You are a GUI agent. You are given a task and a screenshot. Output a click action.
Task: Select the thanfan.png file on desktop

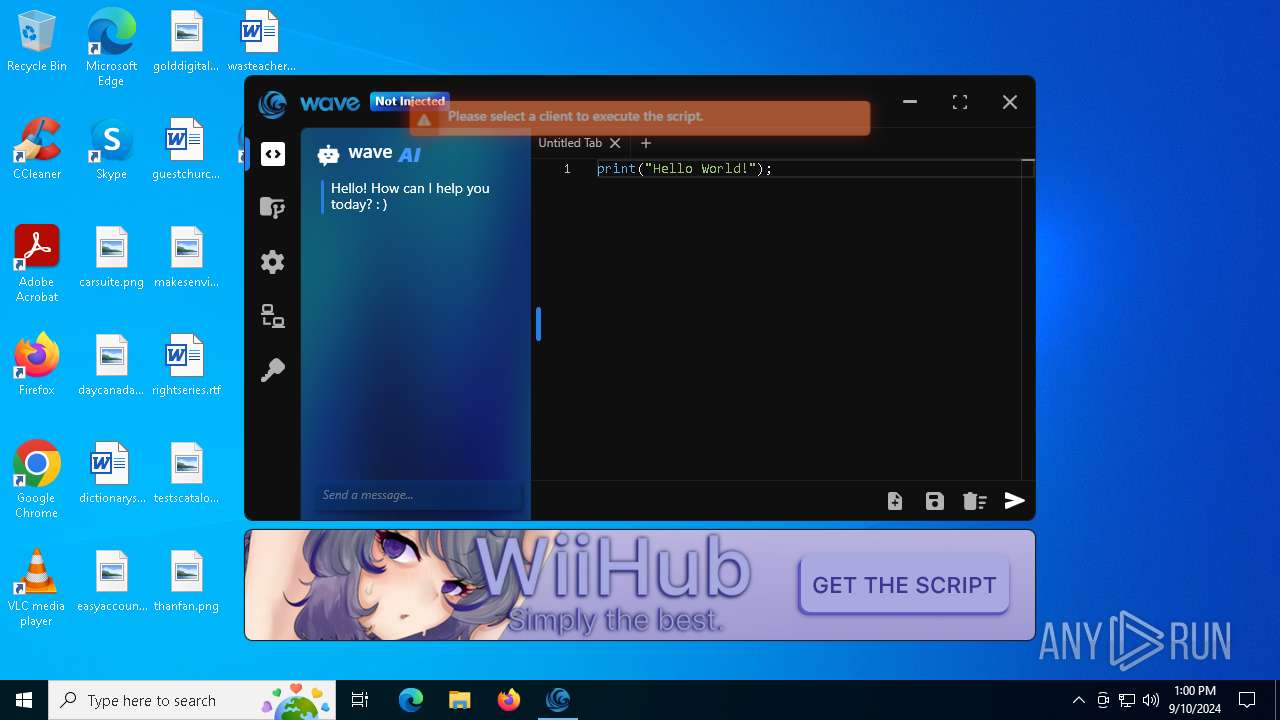click(186, 581)
